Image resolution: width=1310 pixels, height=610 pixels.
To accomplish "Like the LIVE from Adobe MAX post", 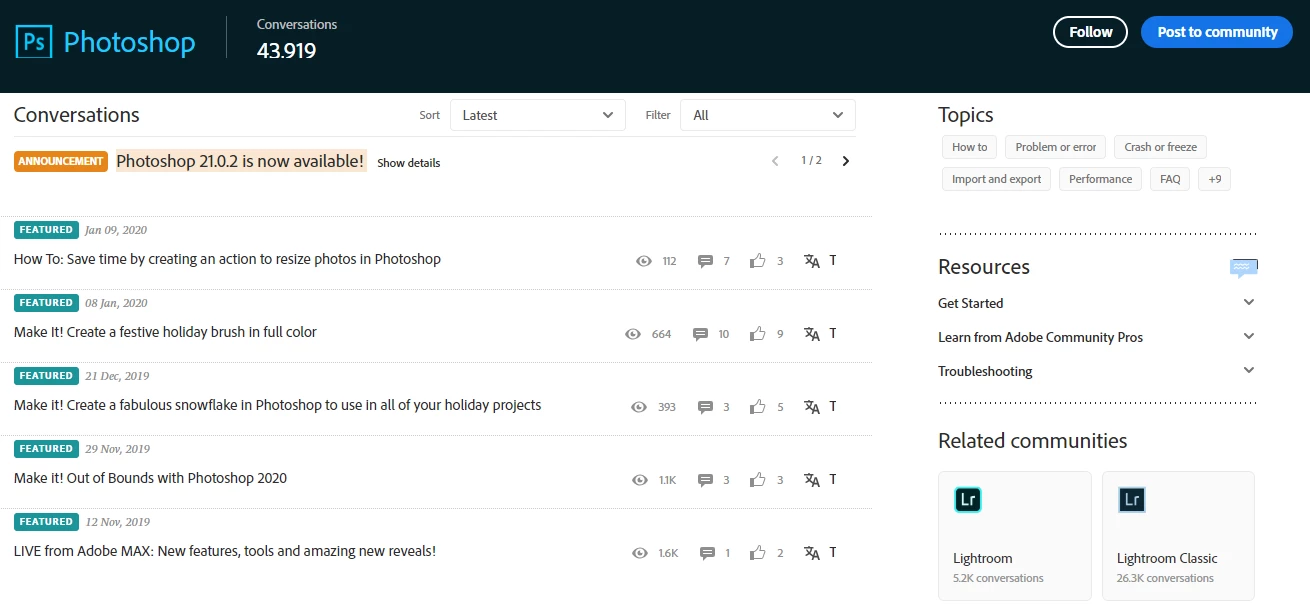I will [757, 553].
